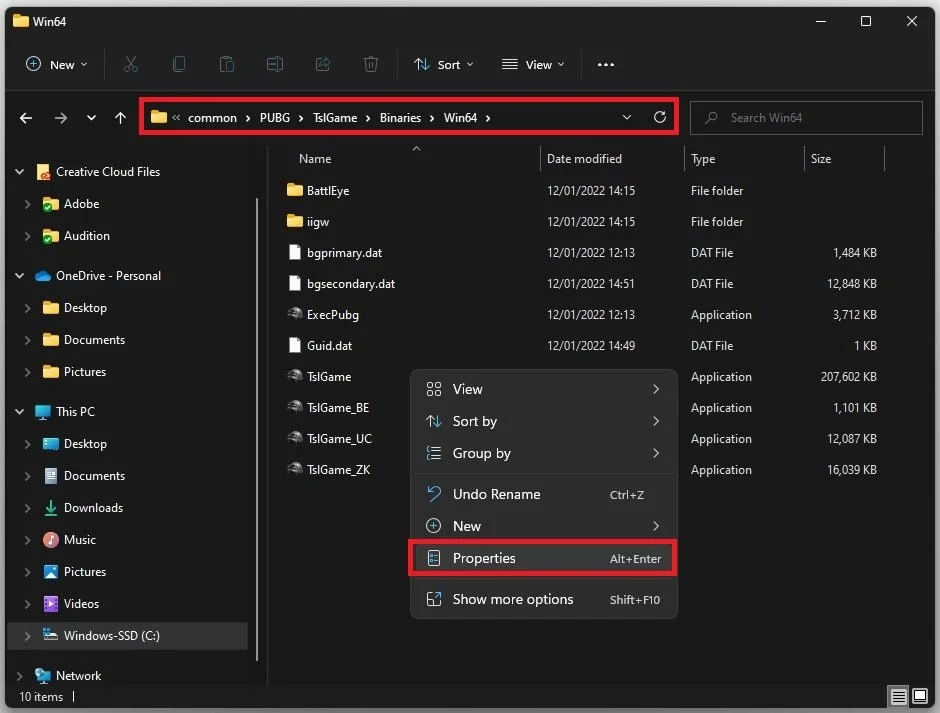The image size is (940, 713).
Task: Click the Delete trash icon
Action: (x=371, y=64)
